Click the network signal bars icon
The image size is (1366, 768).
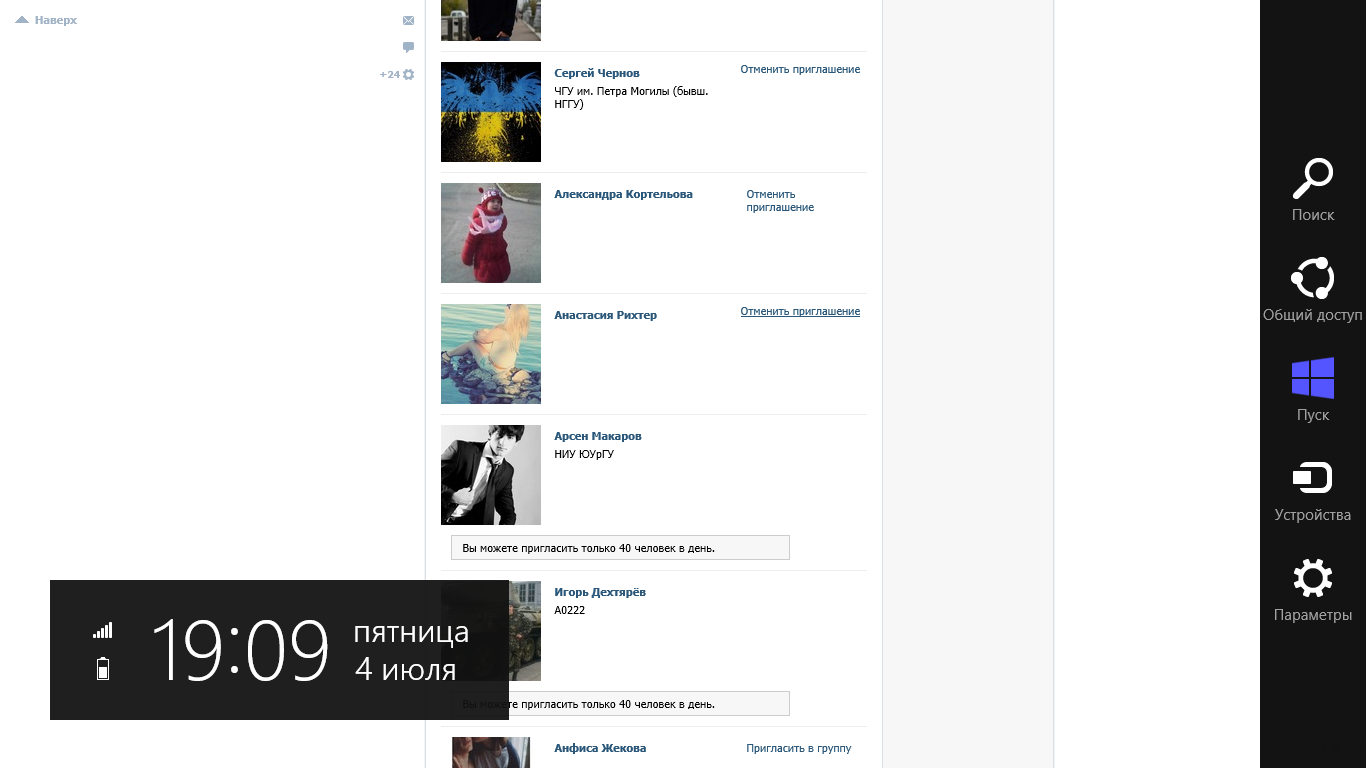103,630
